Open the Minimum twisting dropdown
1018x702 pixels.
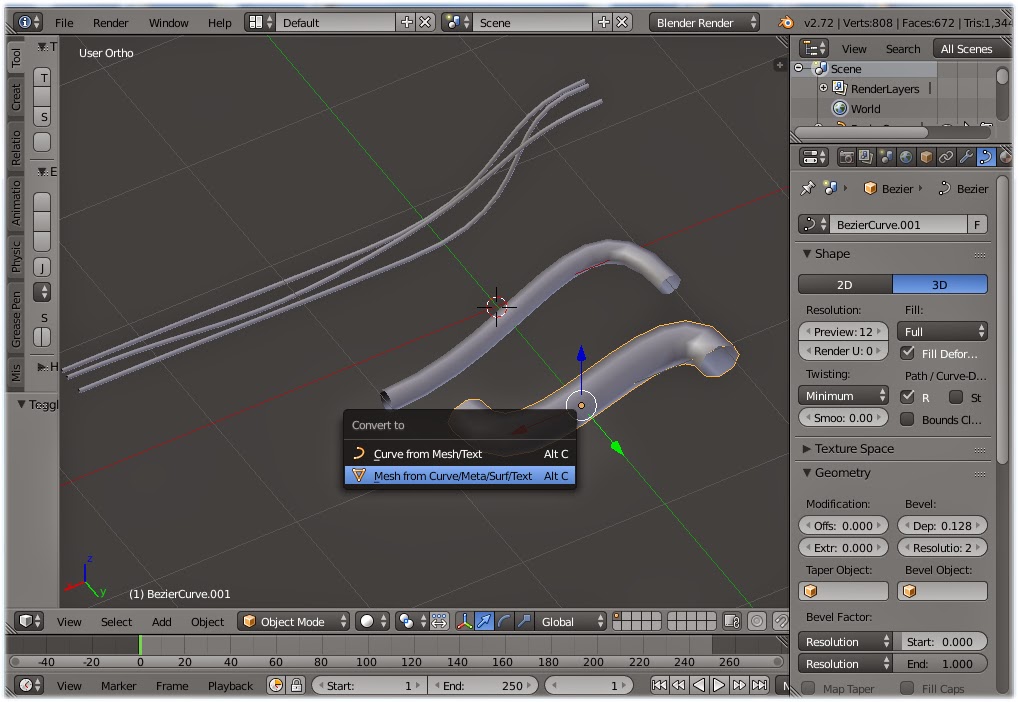[x=843, y=396]
